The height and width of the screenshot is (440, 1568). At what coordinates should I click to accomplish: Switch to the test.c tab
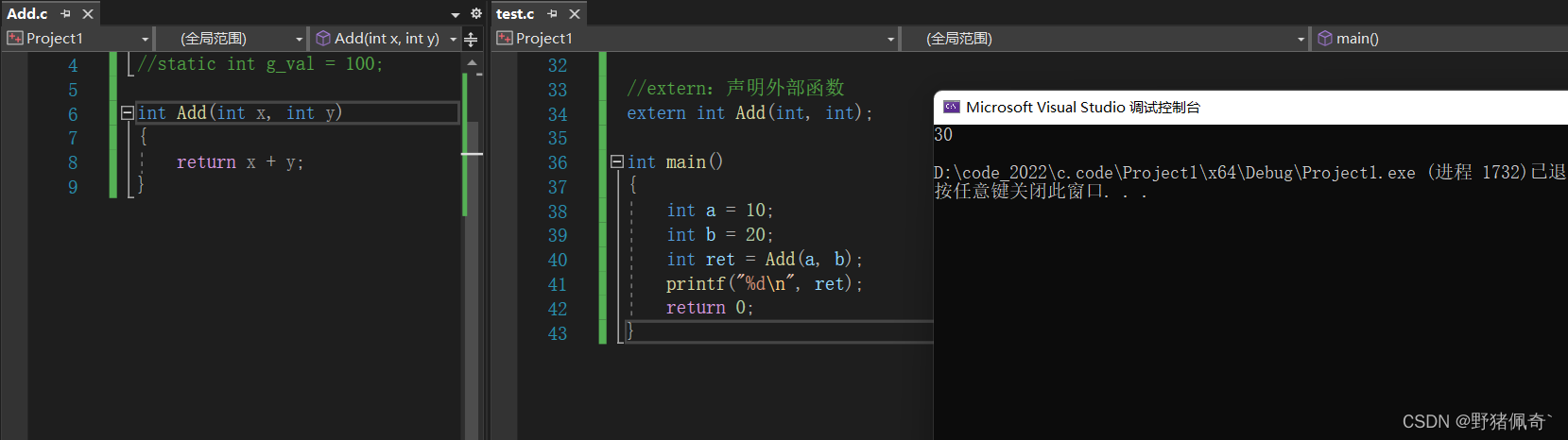[x=515, y=14]
